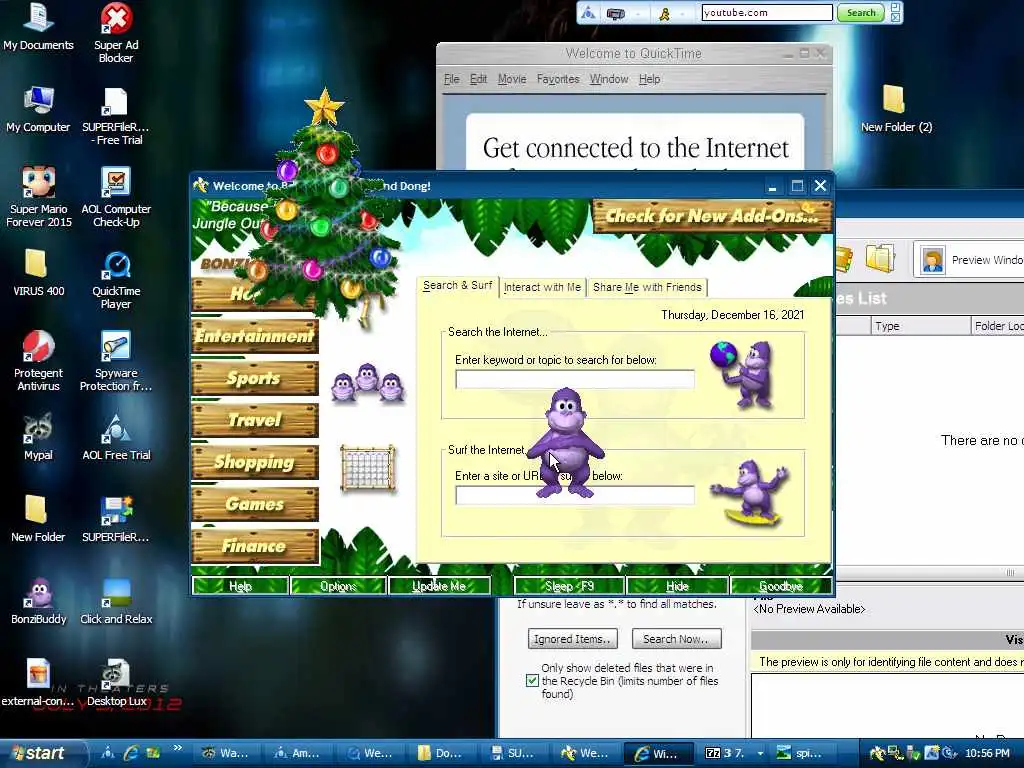
Task: Click Check for New Add-Ons banner
Action: click(712, 216)
